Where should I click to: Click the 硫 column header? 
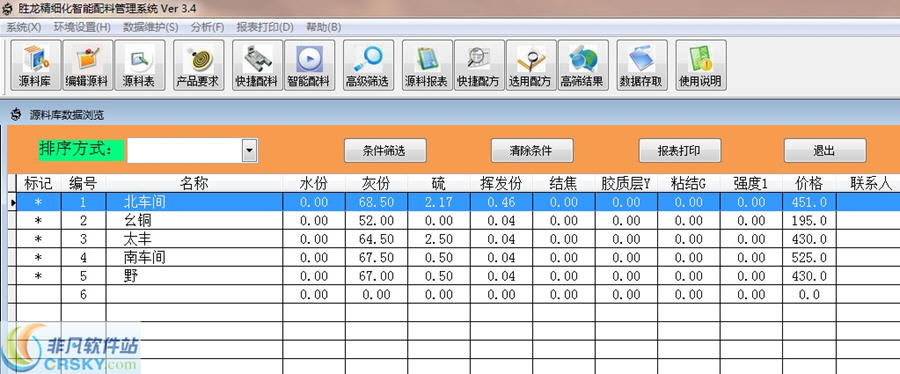pos(439,184)
